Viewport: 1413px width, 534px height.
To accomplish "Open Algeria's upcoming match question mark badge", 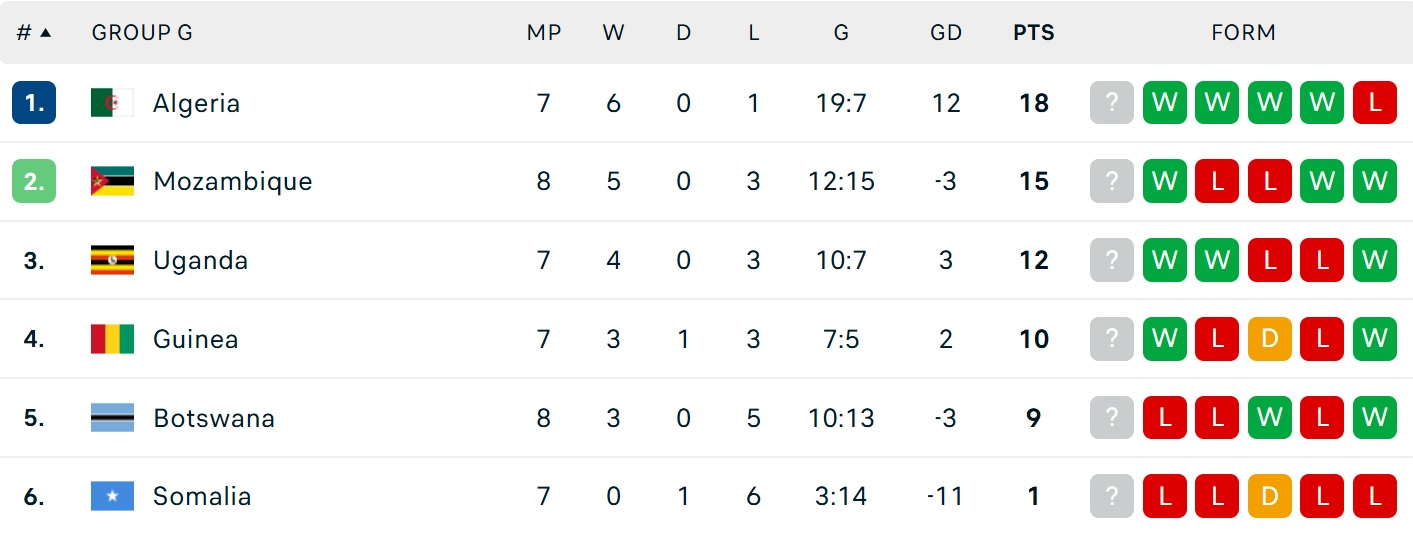I will (x=1112, y=103).
